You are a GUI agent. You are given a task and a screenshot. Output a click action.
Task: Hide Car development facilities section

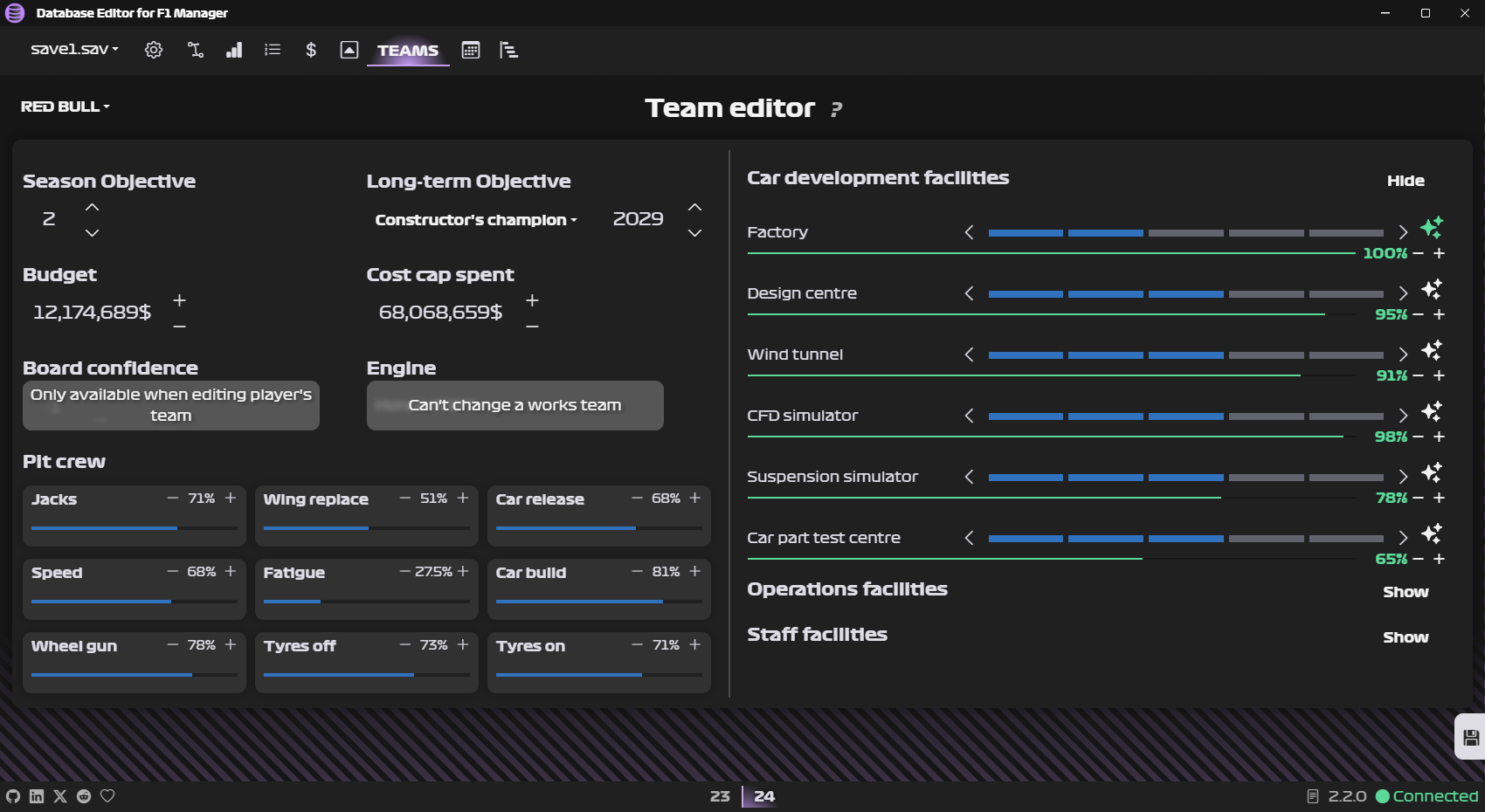pyautogui.click(x=1406, y=181)
